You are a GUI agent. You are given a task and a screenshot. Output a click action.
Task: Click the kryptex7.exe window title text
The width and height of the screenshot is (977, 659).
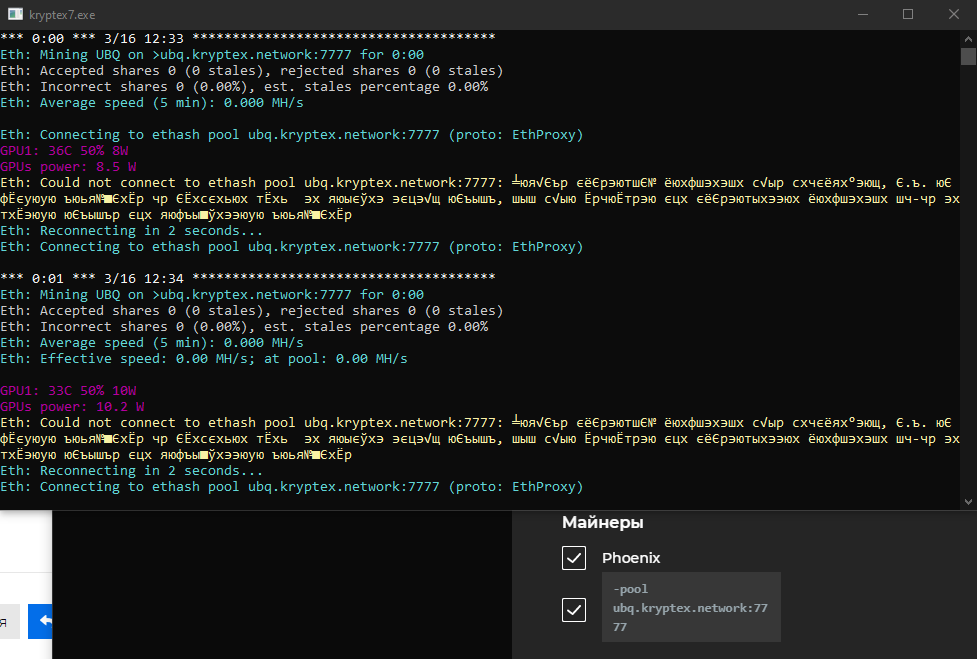click(62, 15)
